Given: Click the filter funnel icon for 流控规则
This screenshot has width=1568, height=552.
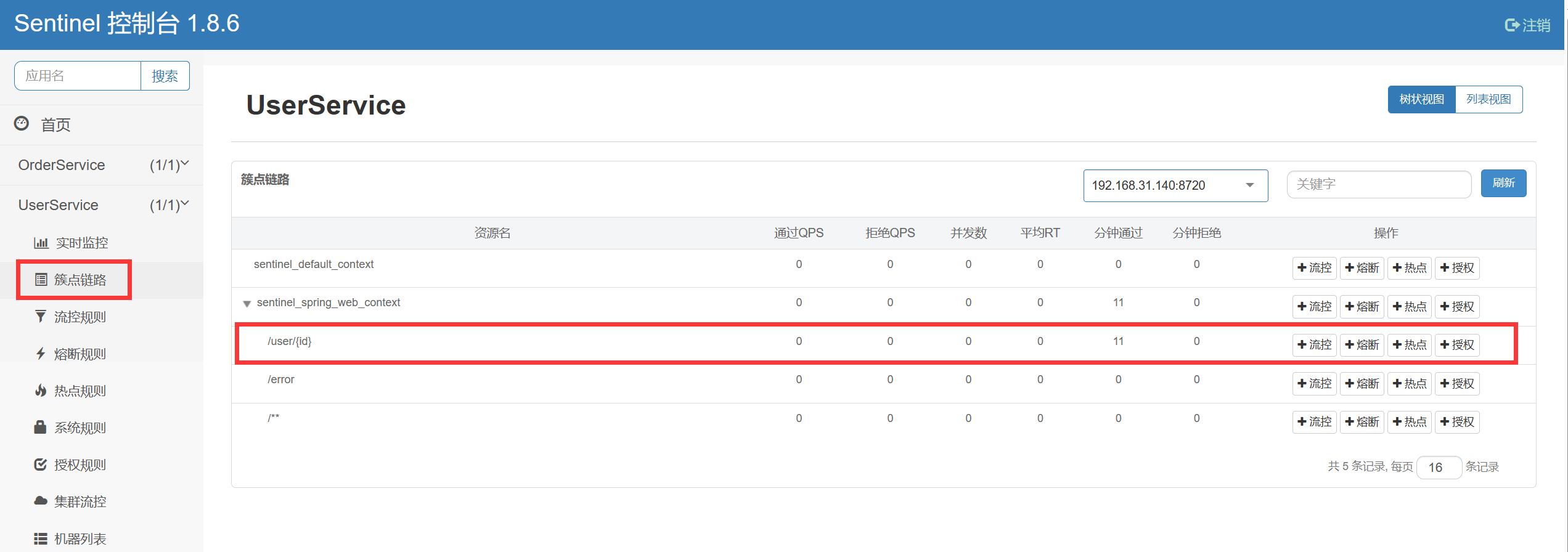Looking at the screenshot, I should click(41, 317).
